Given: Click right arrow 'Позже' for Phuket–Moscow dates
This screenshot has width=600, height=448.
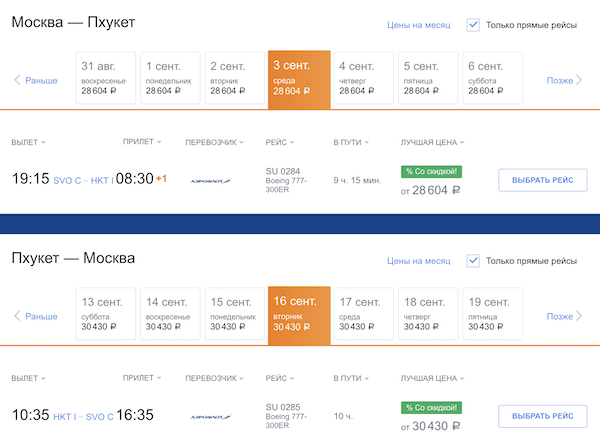Looking at the screenshot, I should pyautogui.click(x=564, y=316).
